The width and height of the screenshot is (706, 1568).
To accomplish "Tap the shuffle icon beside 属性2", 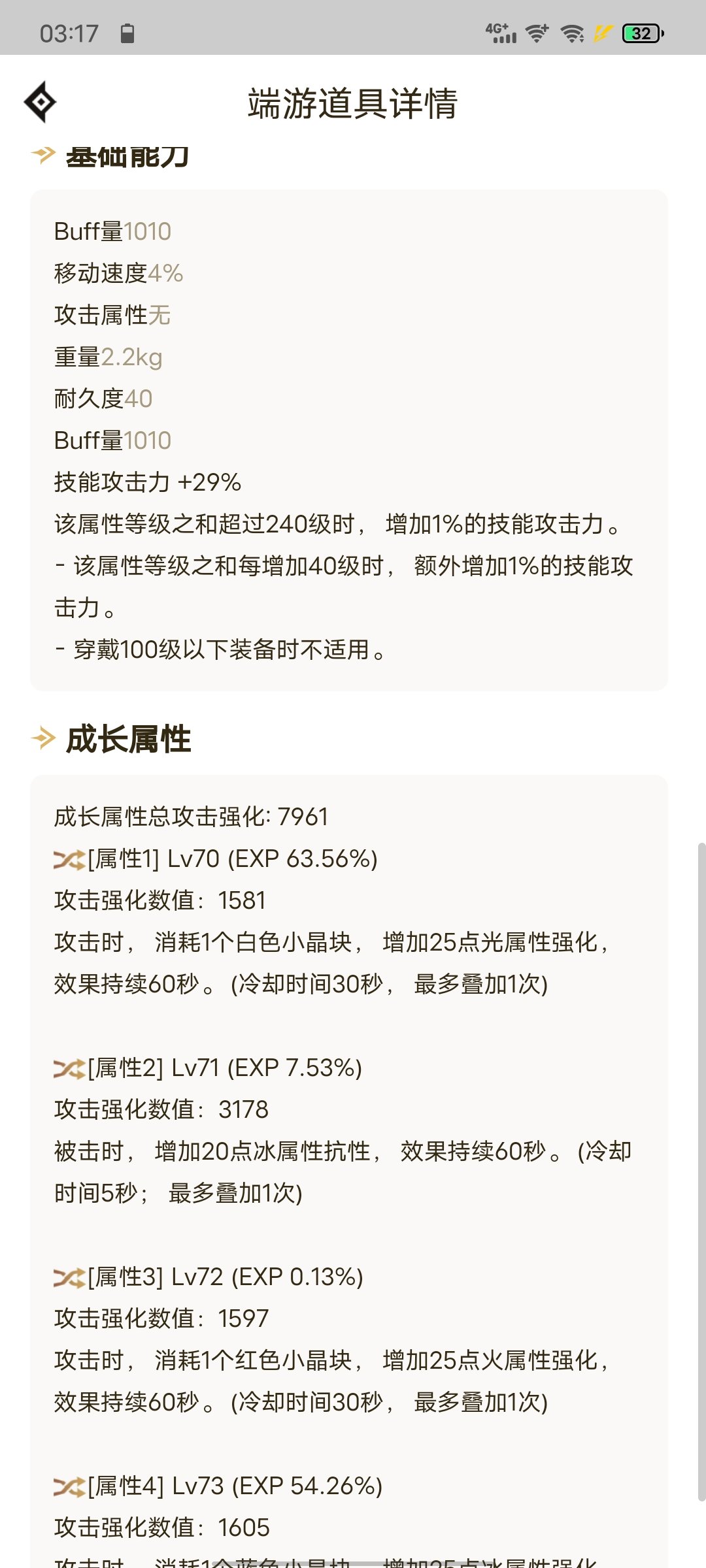I will click(x=69, y=1069).
